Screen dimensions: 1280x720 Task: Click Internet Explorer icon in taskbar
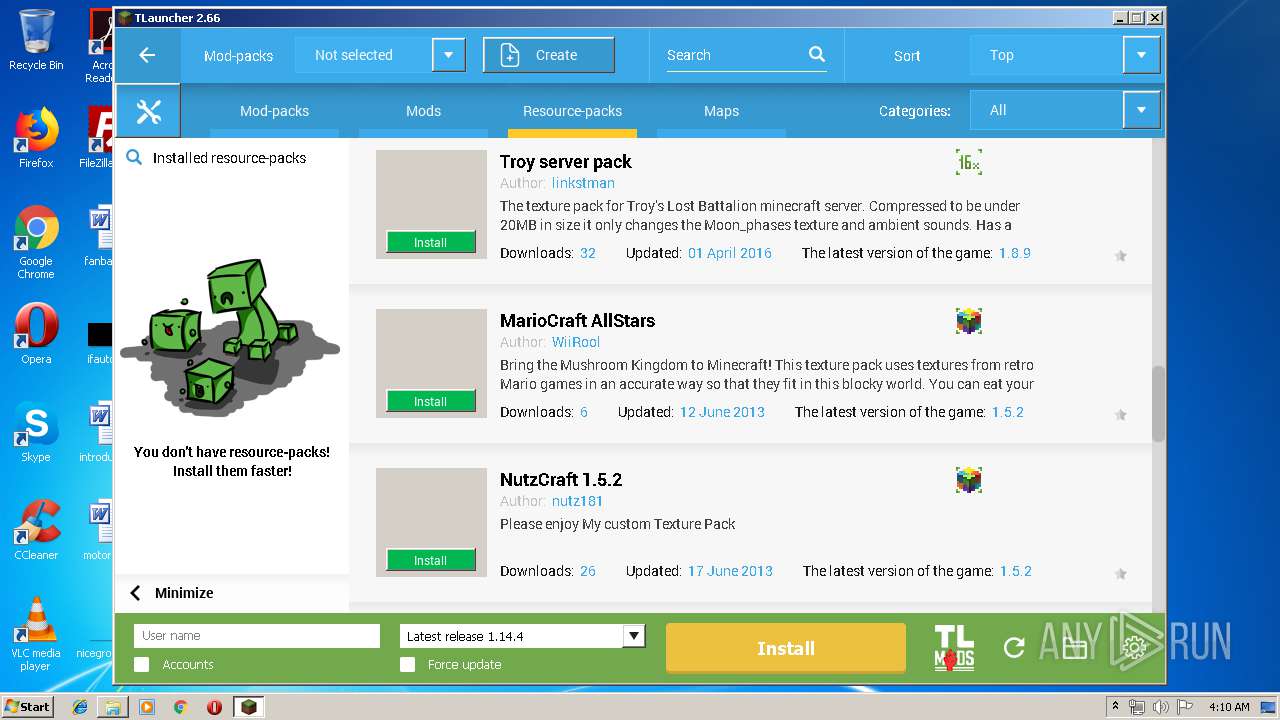(x=80, y=707)
